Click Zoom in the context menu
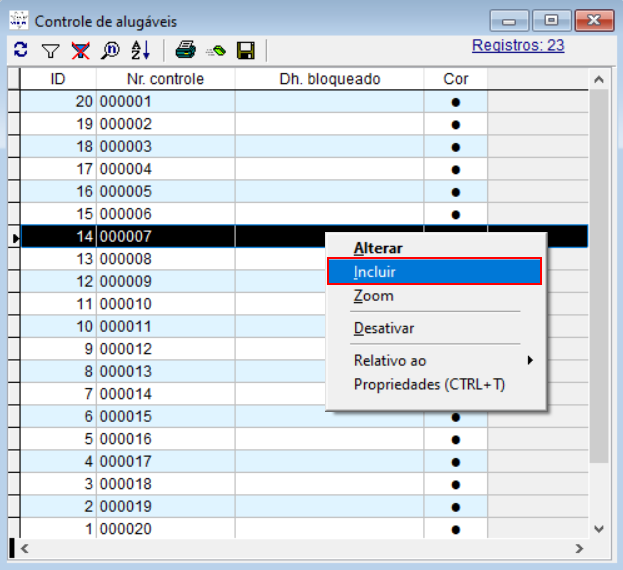The image size is (623, 570). (x=374, y=296)
